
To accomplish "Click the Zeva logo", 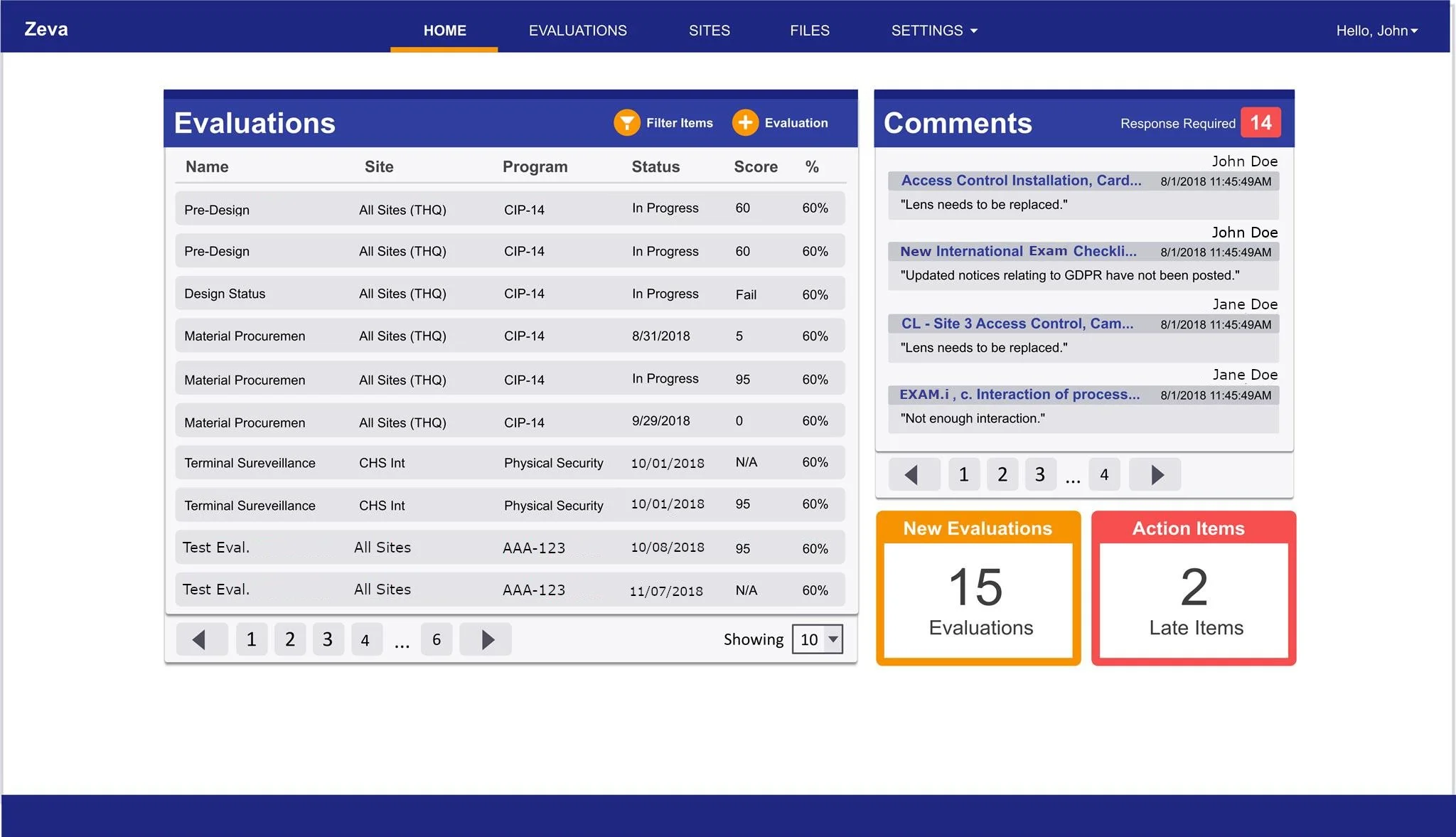I will click(46, 29).
